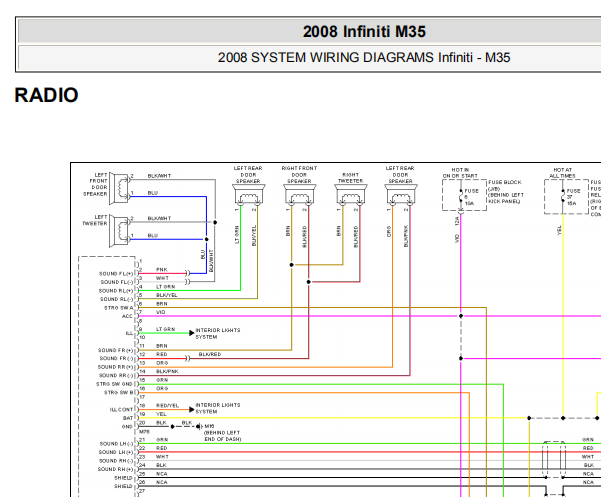The image size is (601, 497).
Task: Click the RADIO heading
Action: point(46,95)
